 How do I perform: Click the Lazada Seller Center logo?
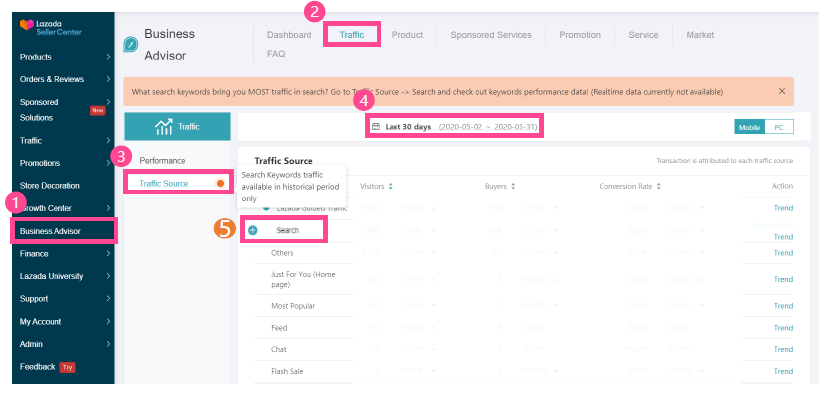(51, 28)
